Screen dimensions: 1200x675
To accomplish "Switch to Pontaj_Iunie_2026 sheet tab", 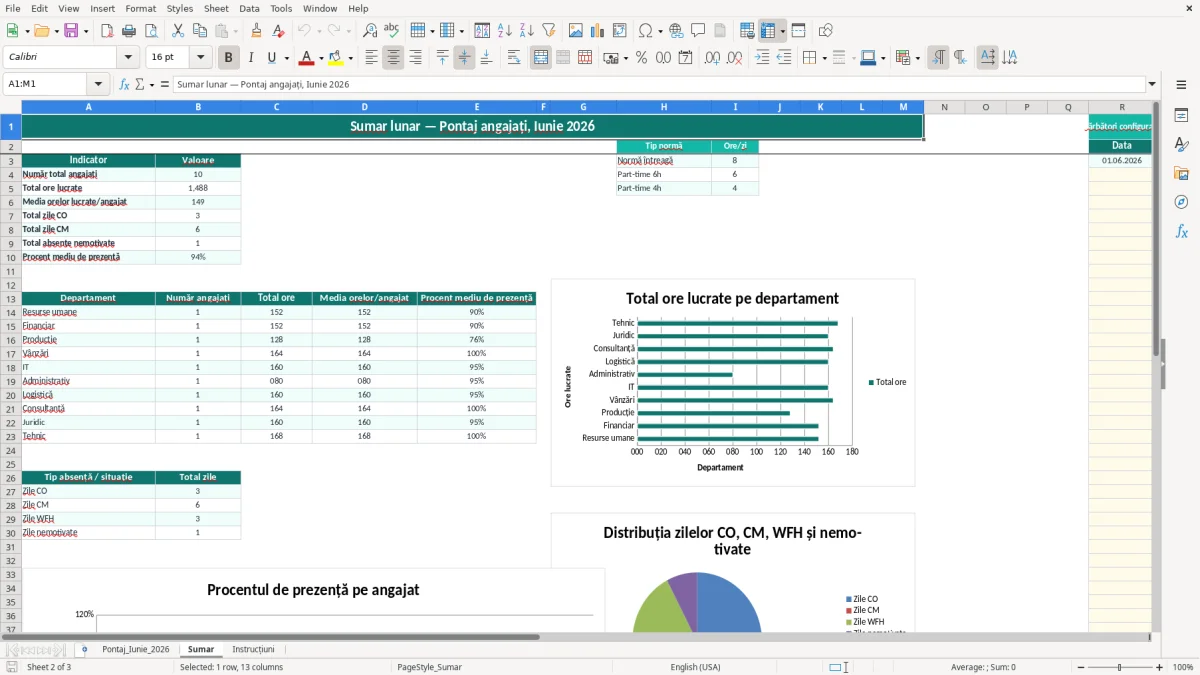I will (x=136, y=649).
